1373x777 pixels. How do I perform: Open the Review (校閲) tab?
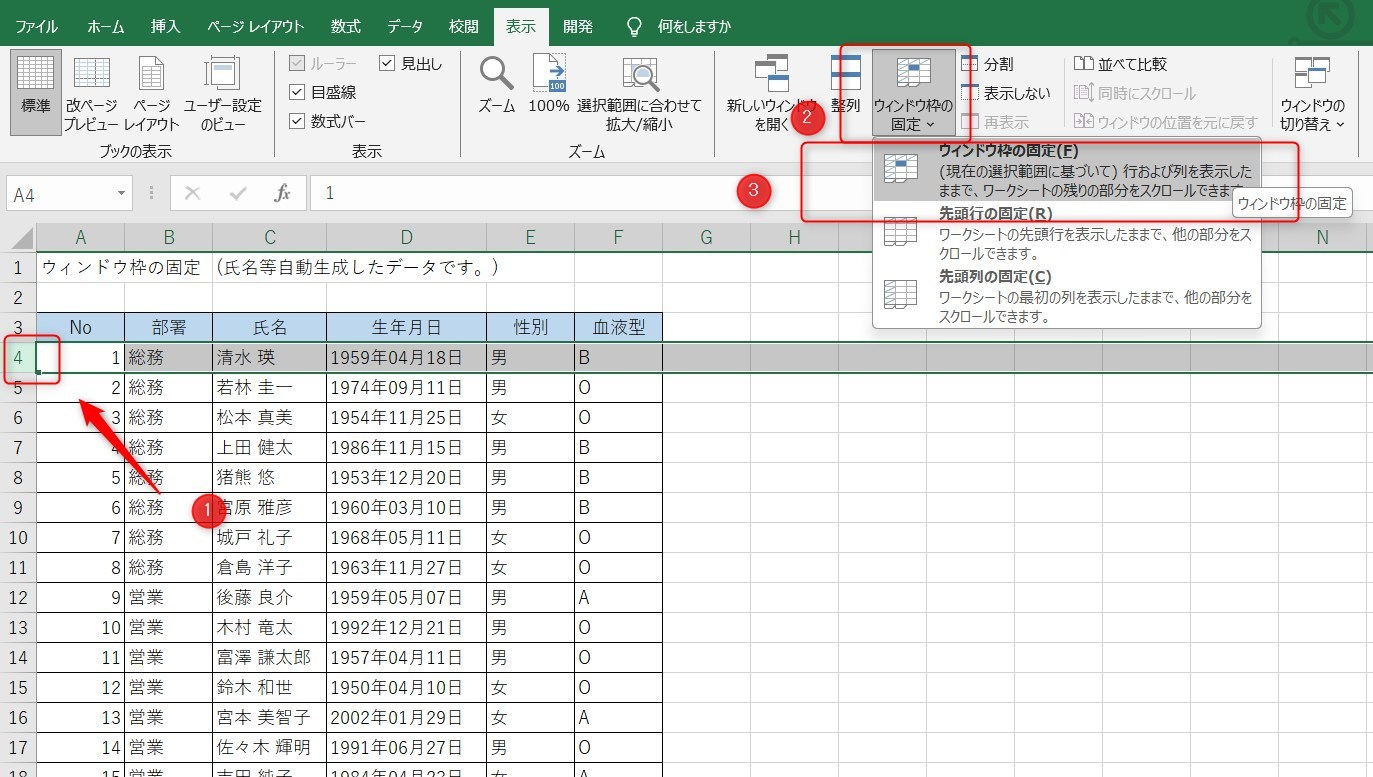[464, 27]
